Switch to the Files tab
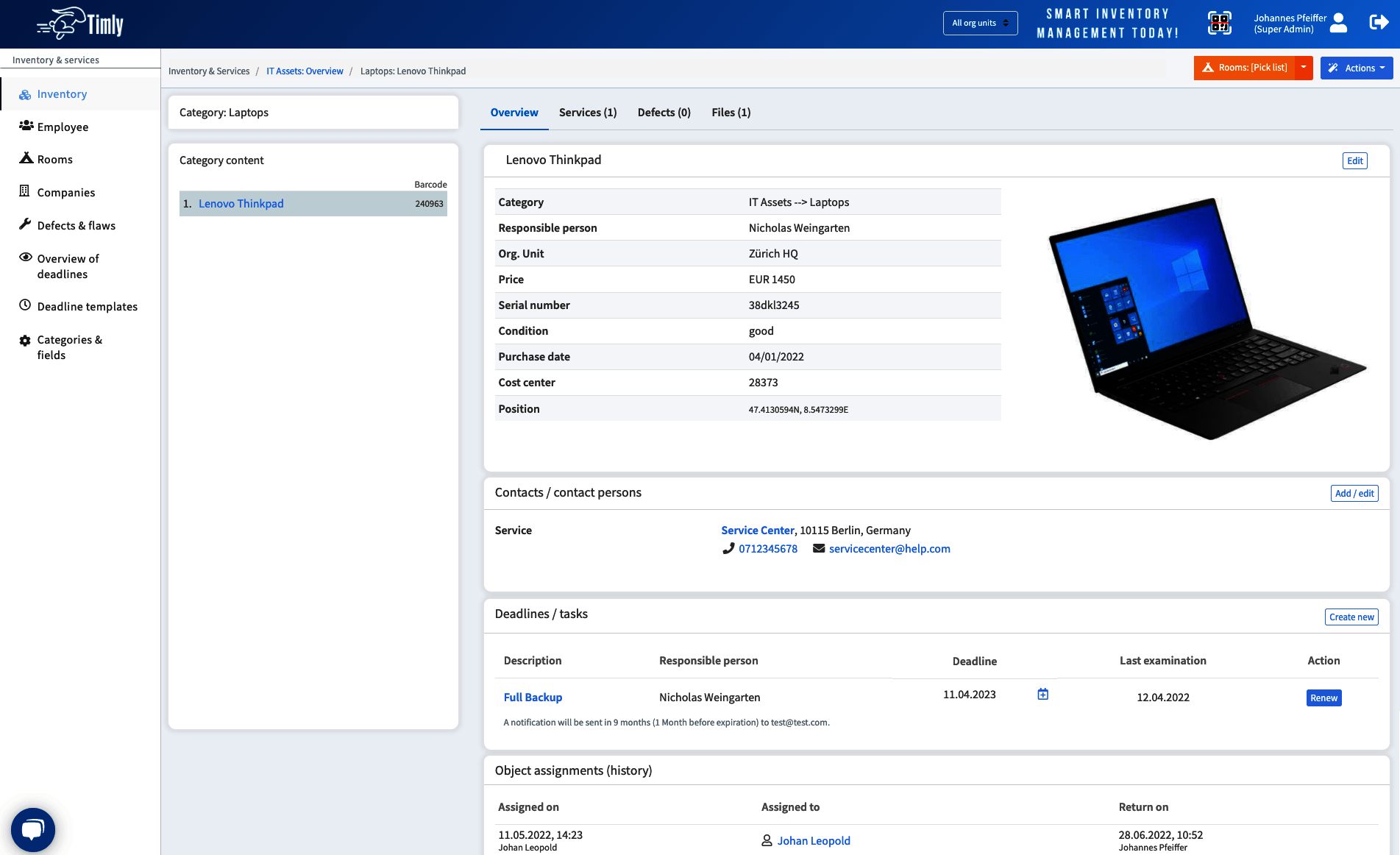1400x855 pixels. coord(731,113)
